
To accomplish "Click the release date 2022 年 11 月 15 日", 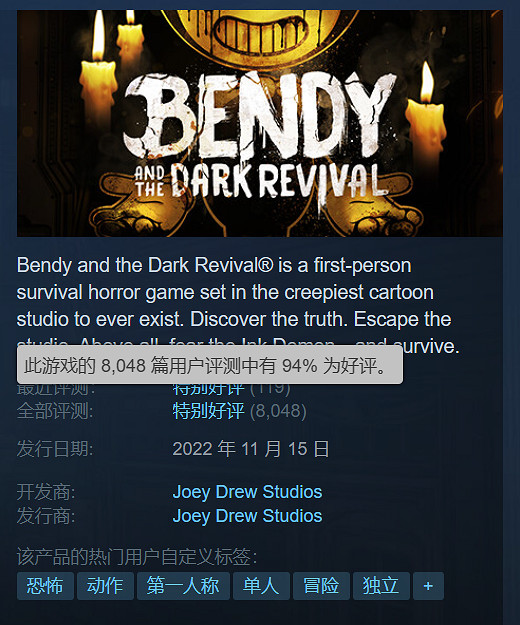I will [251, 449].
